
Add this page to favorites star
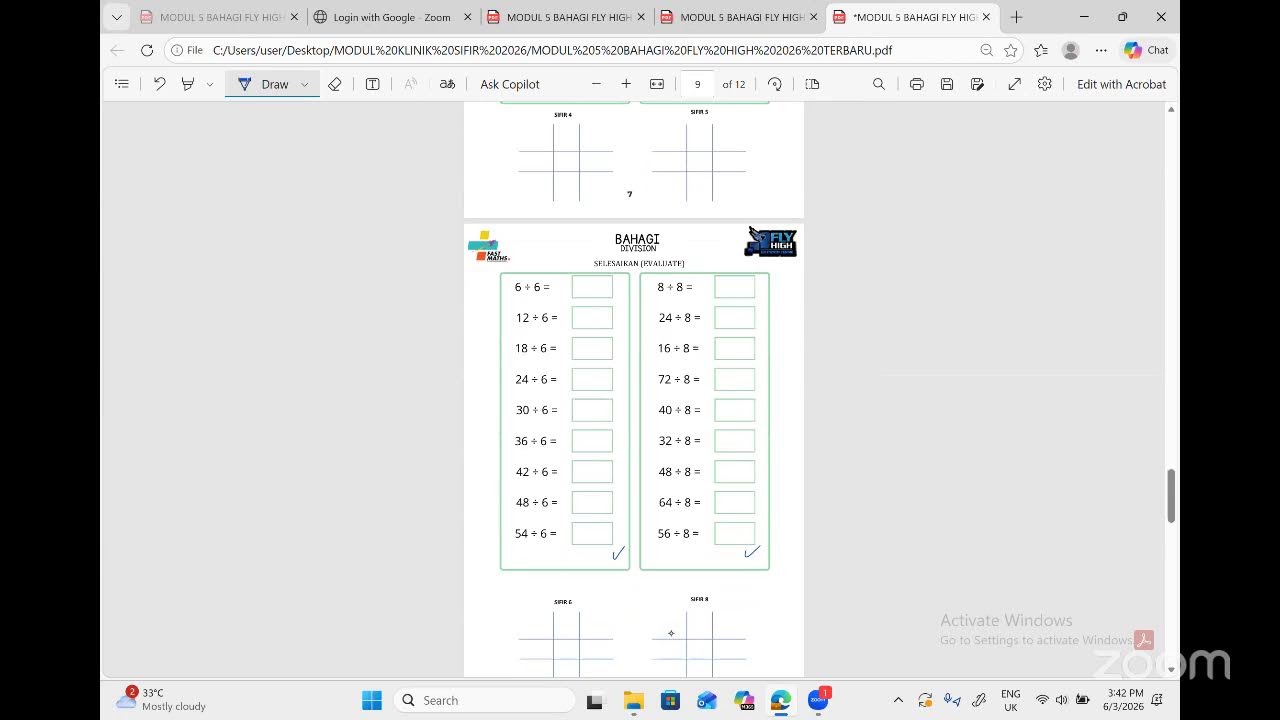(1011, 50)
